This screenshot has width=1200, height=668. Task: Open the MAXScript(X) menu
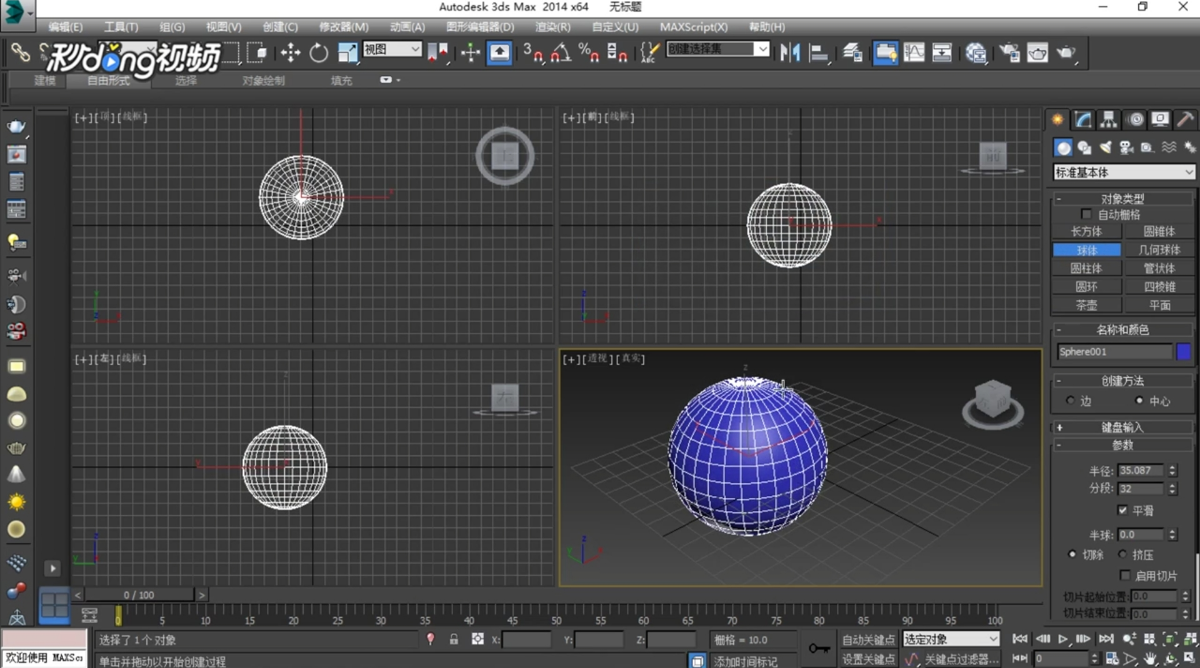[x=693, y=26]
